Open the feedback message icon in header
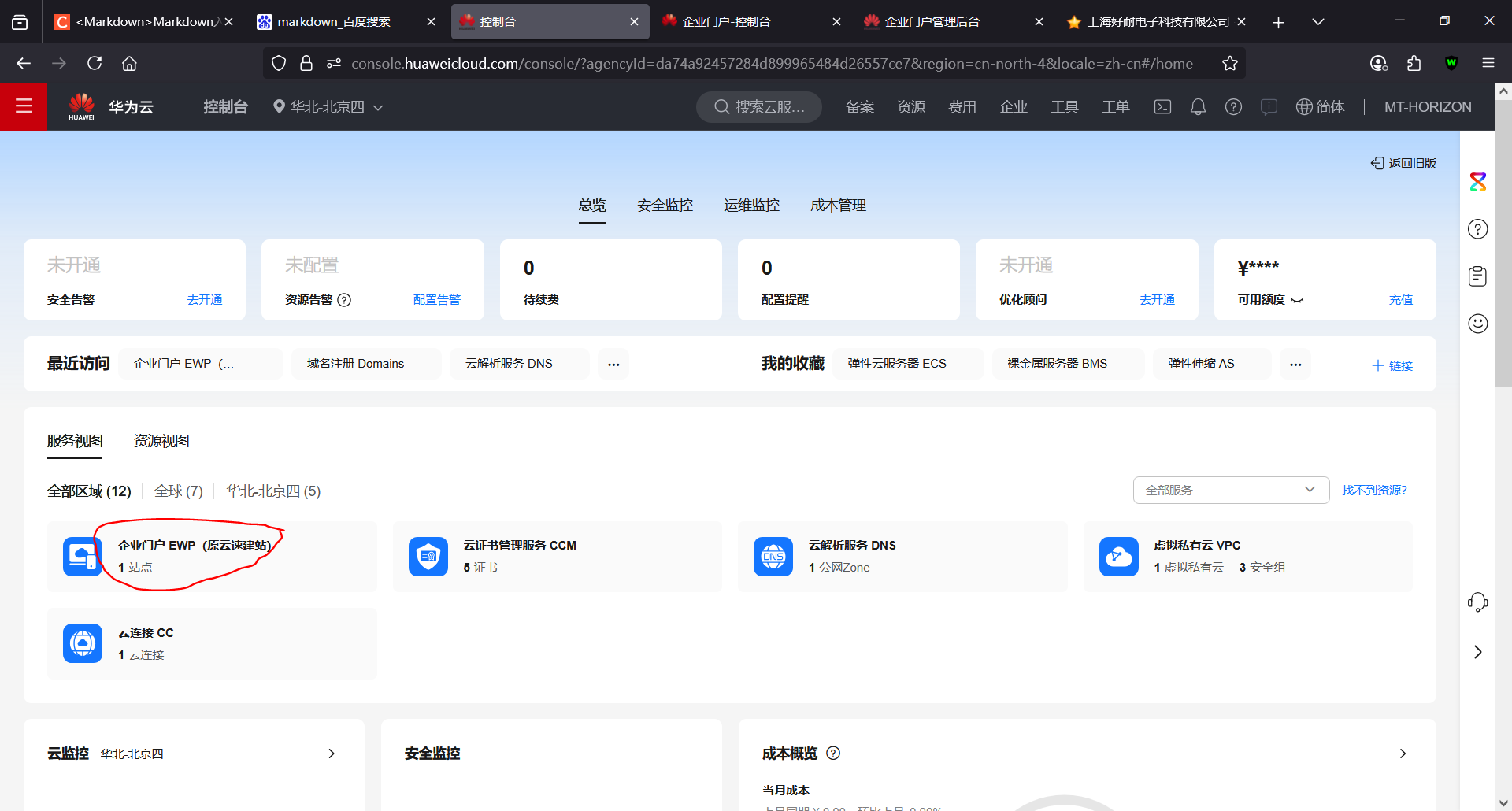The height and width of the screenshot is (811, 1512). click(x=1269, y=107)
